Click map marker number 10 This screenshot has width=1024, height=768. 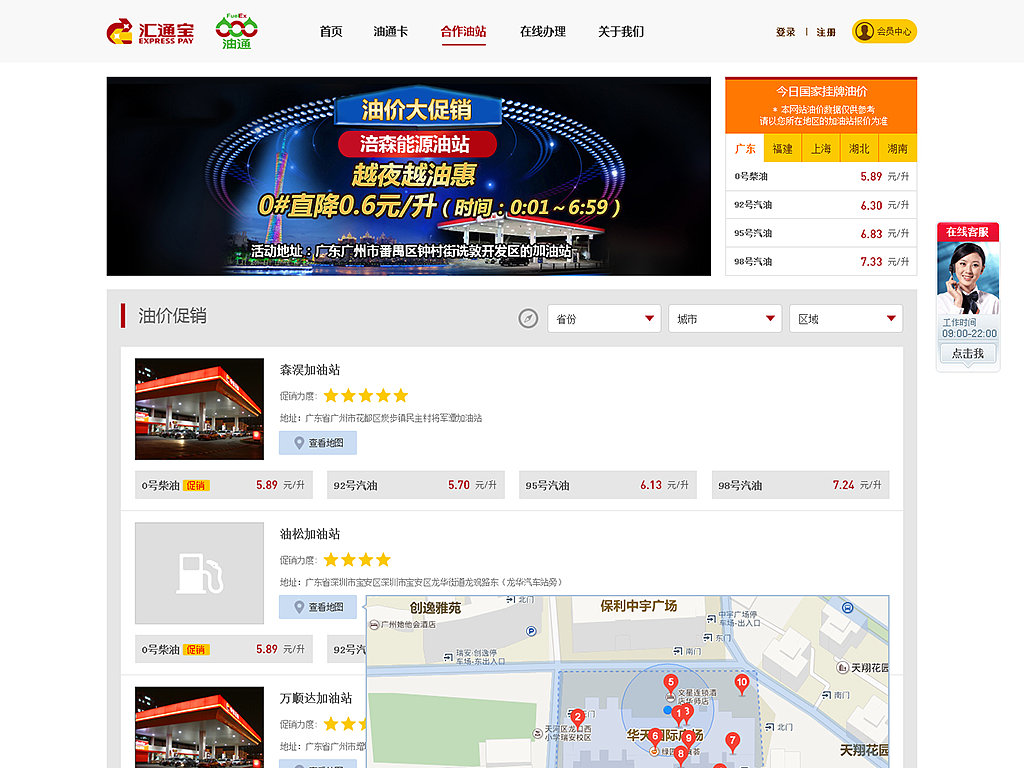pyautogui.click(x=742, y=684)
